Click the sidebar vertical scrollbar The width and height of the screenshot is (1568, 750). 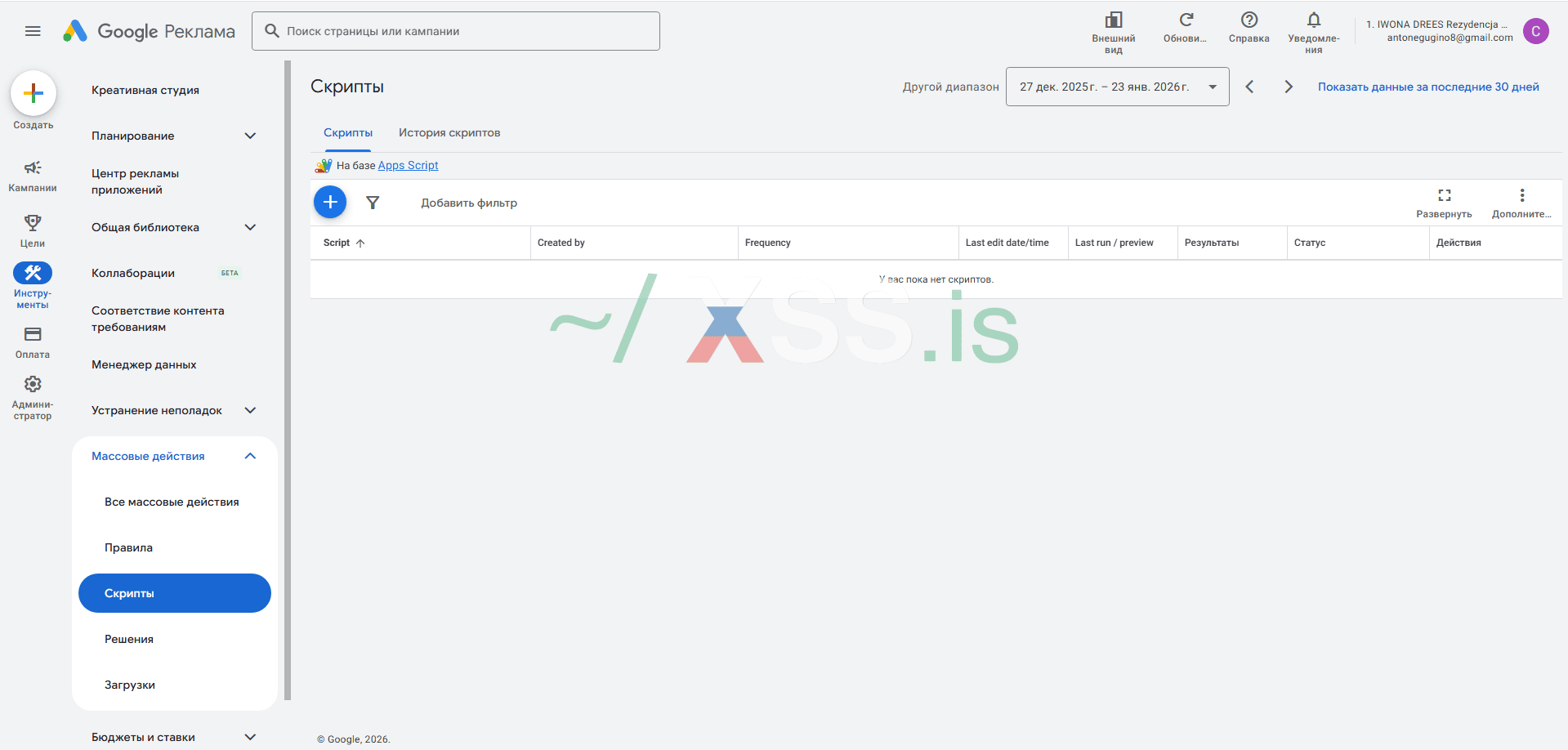[x=288, y=381]
